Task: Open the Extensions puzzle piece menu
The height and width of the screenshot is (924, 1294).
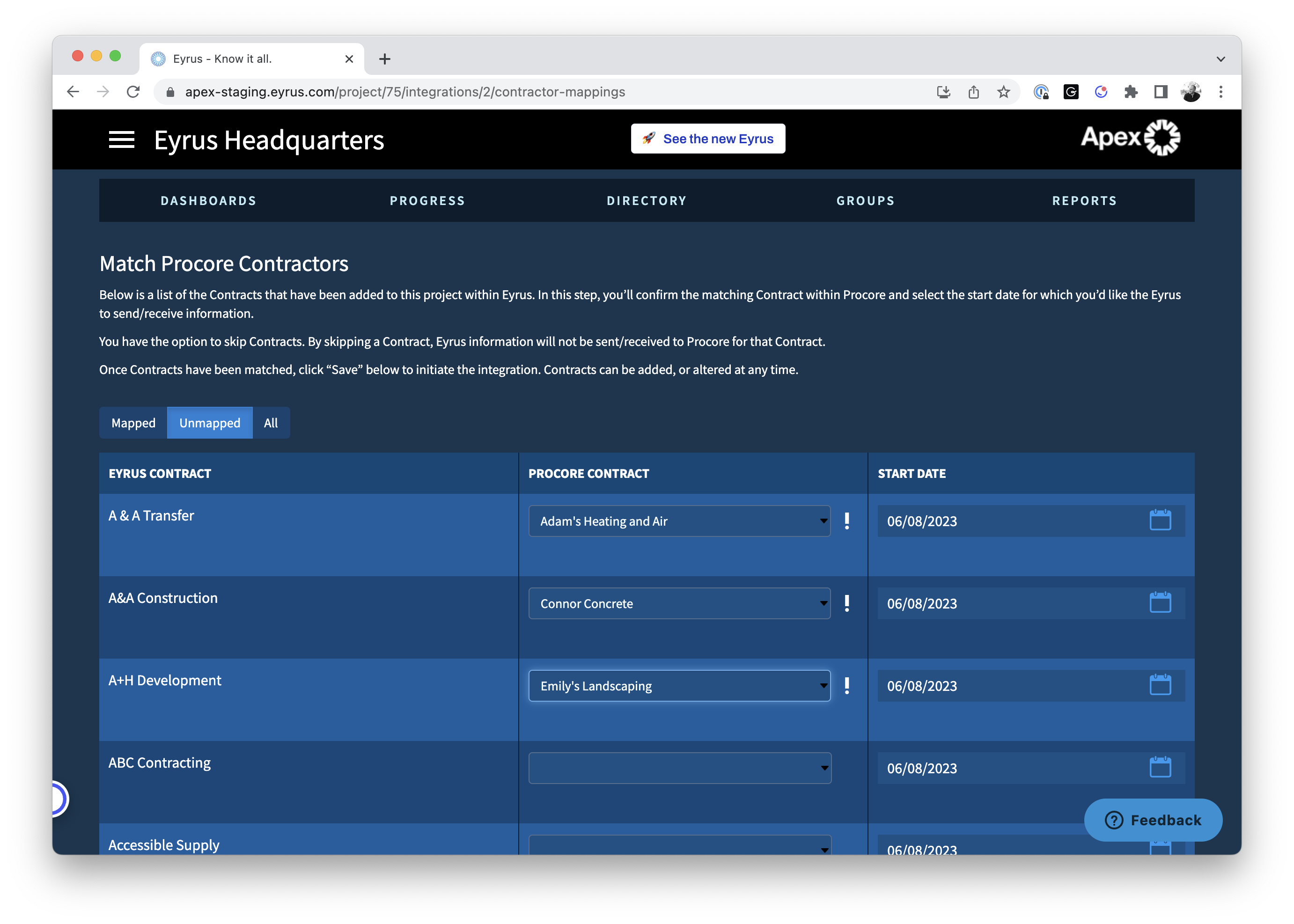Action: coord(1131,92)
